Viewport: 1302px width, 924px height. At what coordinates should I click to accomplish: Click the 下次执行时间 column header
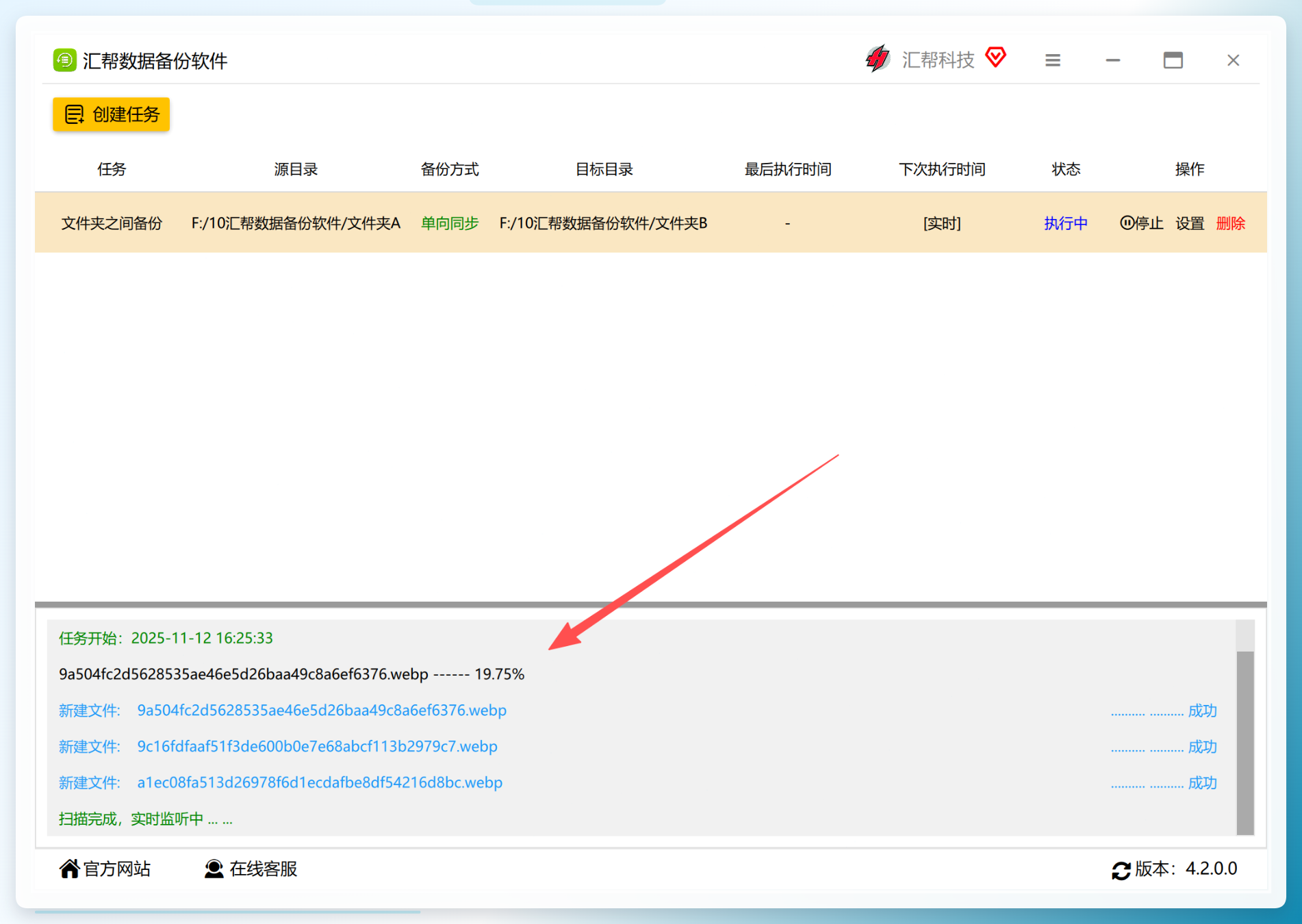pyautogui.click(x=942, y=169)
